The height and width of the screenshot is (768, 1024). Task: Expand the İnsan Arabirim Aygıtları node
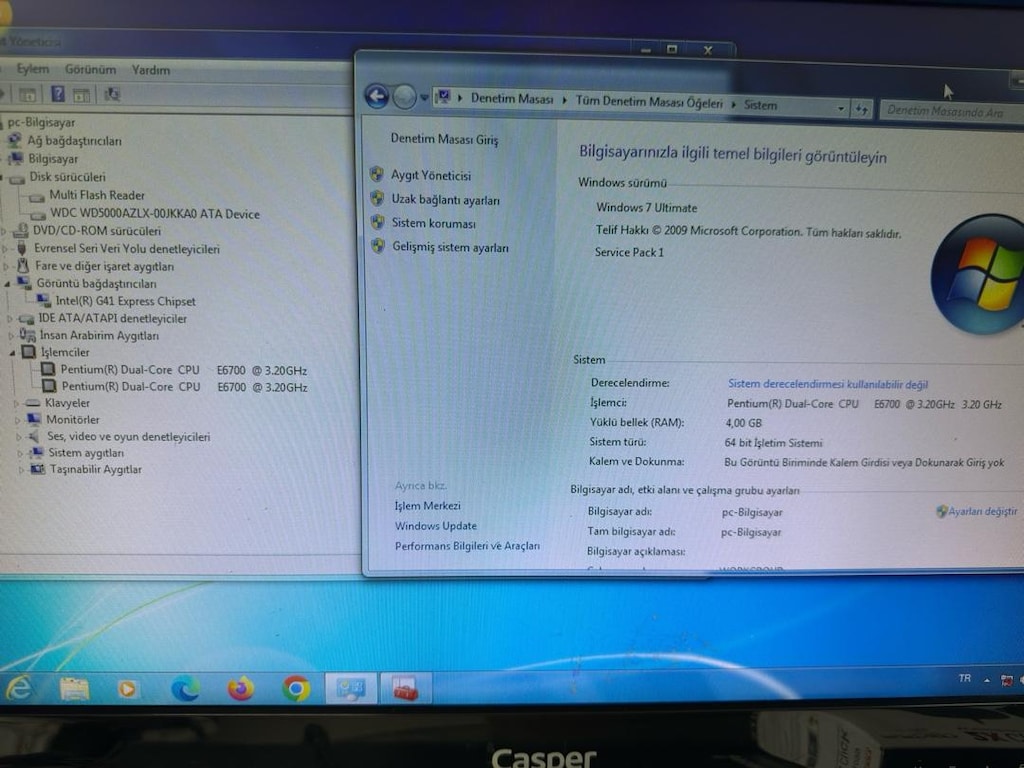11,336
